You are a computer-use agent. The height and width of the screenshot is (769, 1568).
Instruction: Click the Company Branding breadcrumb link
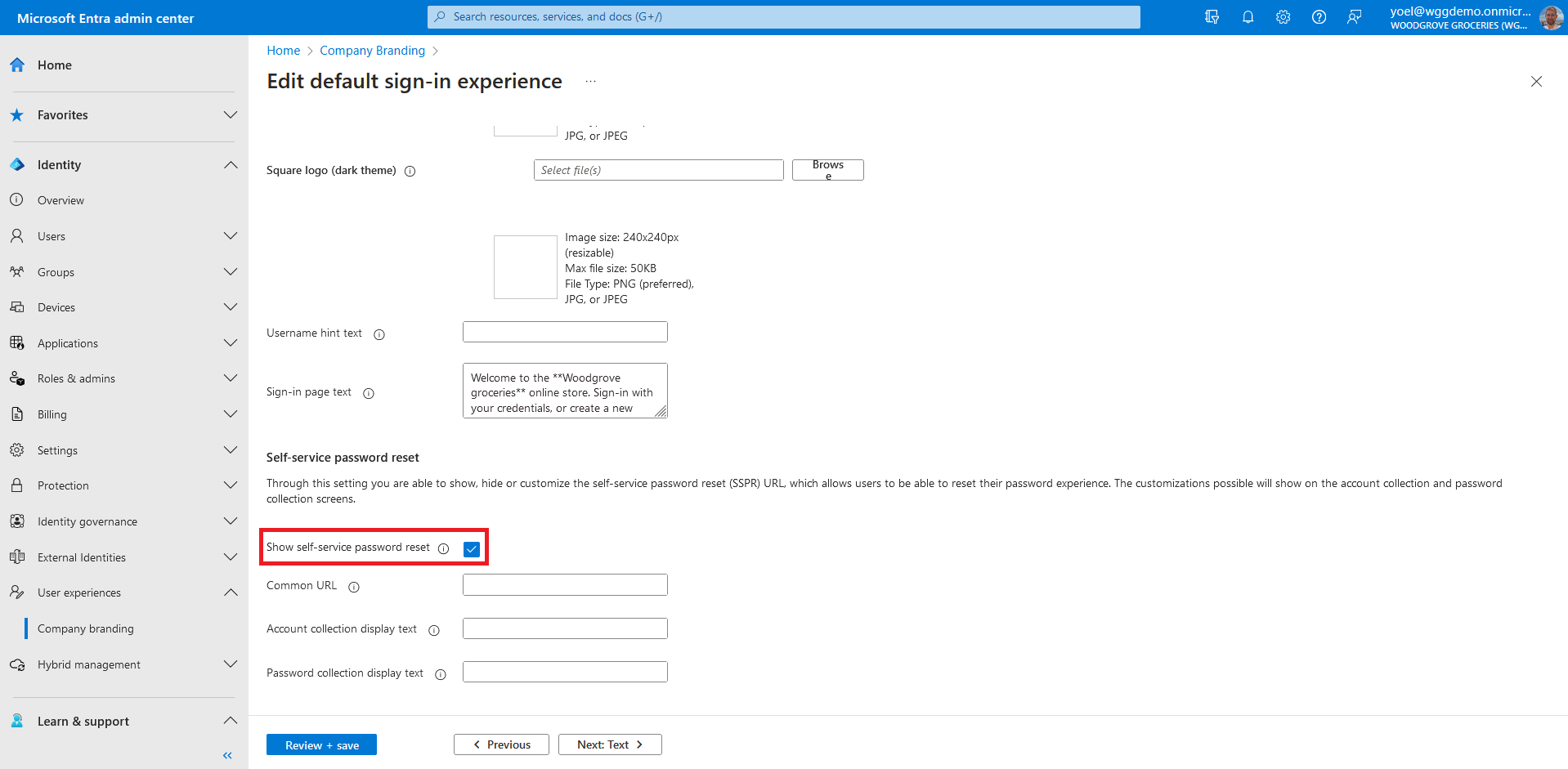[x=372, y=51]
